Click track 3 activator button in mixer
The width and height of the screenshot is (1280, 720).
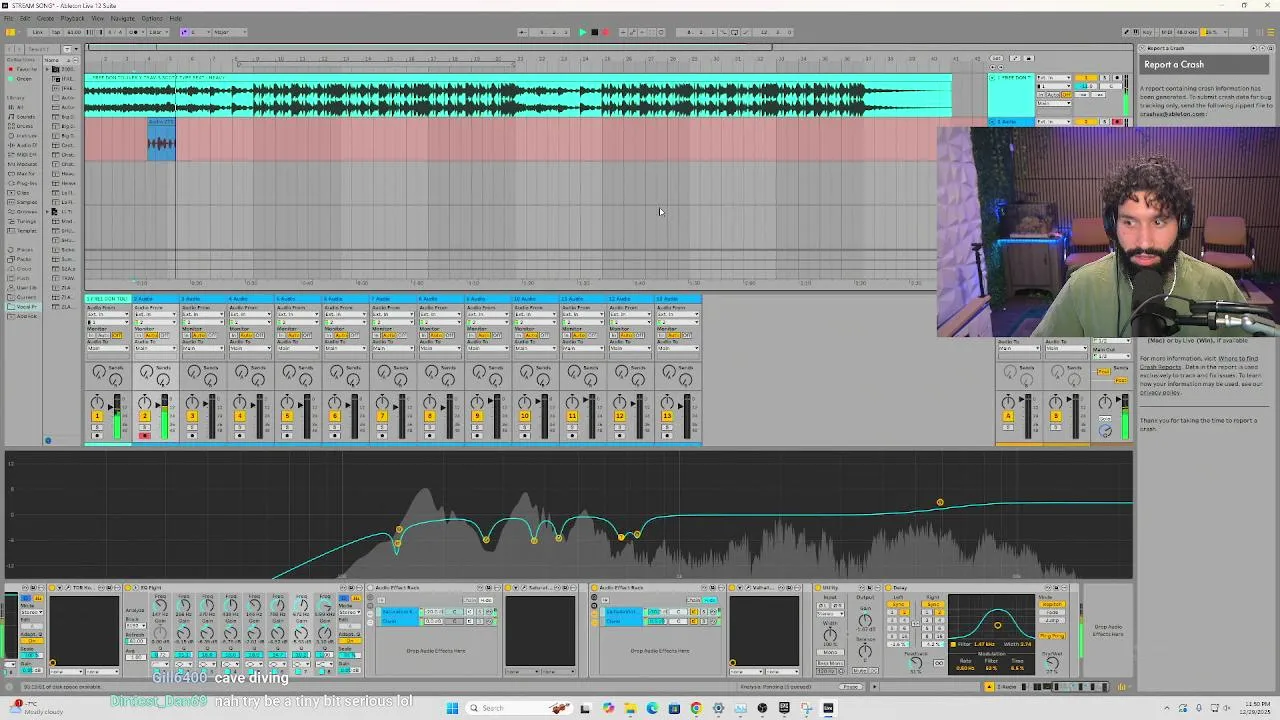point(192,416)
